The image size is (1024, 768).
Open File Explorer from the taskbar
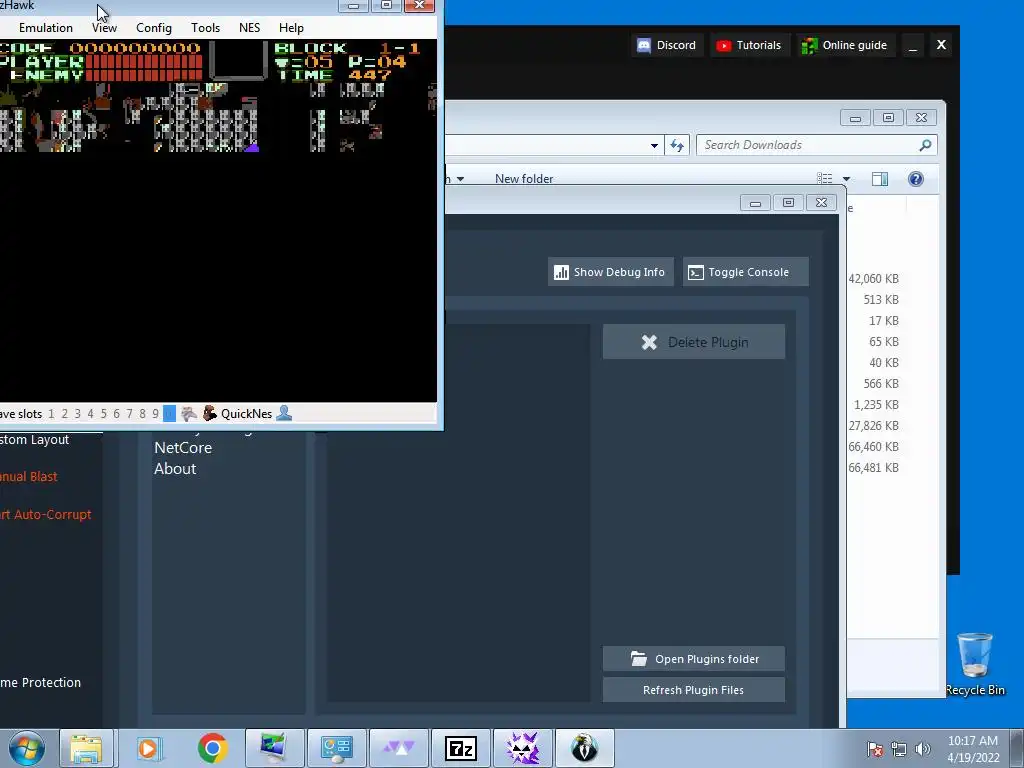click(86, 748)
